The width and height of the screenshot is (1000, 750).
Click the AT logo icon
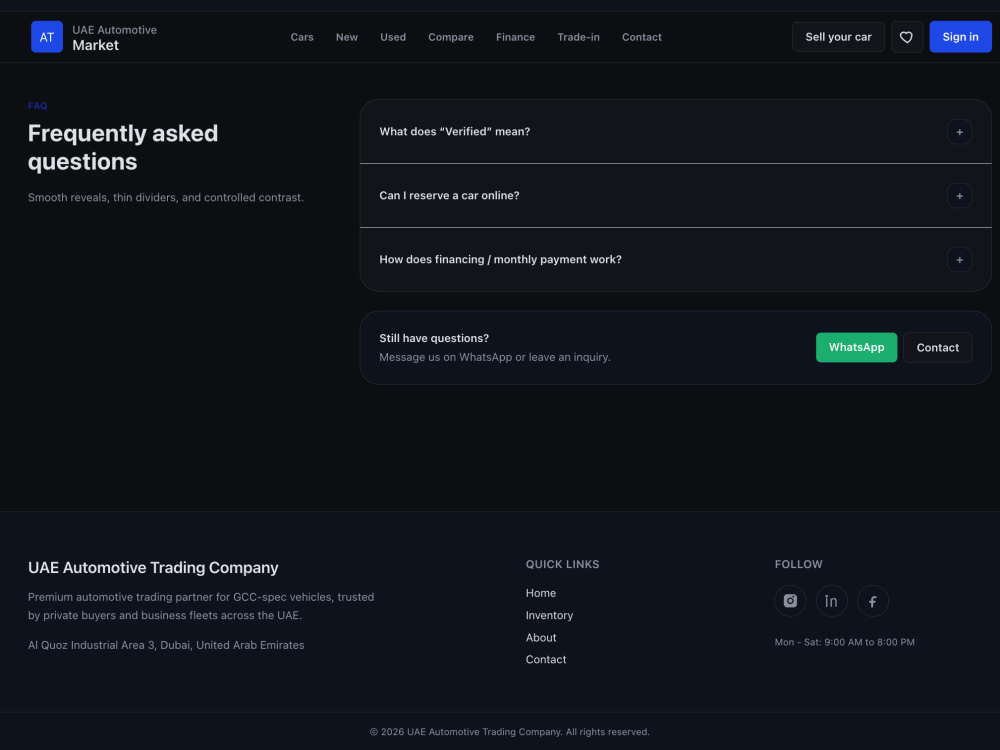[47, 37]
